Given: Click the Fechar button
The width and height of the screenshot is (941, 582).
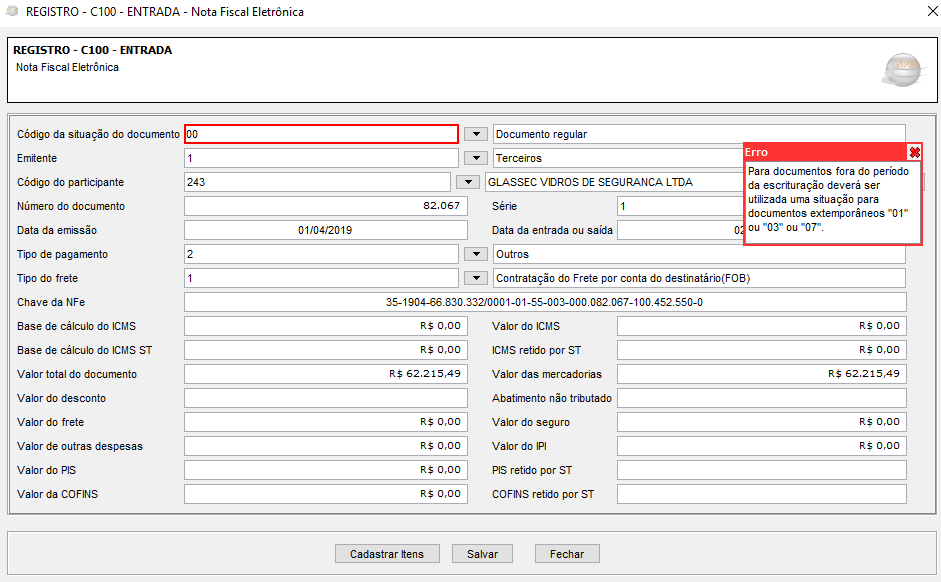Looking at the screenshot, I should coord(567,554).
